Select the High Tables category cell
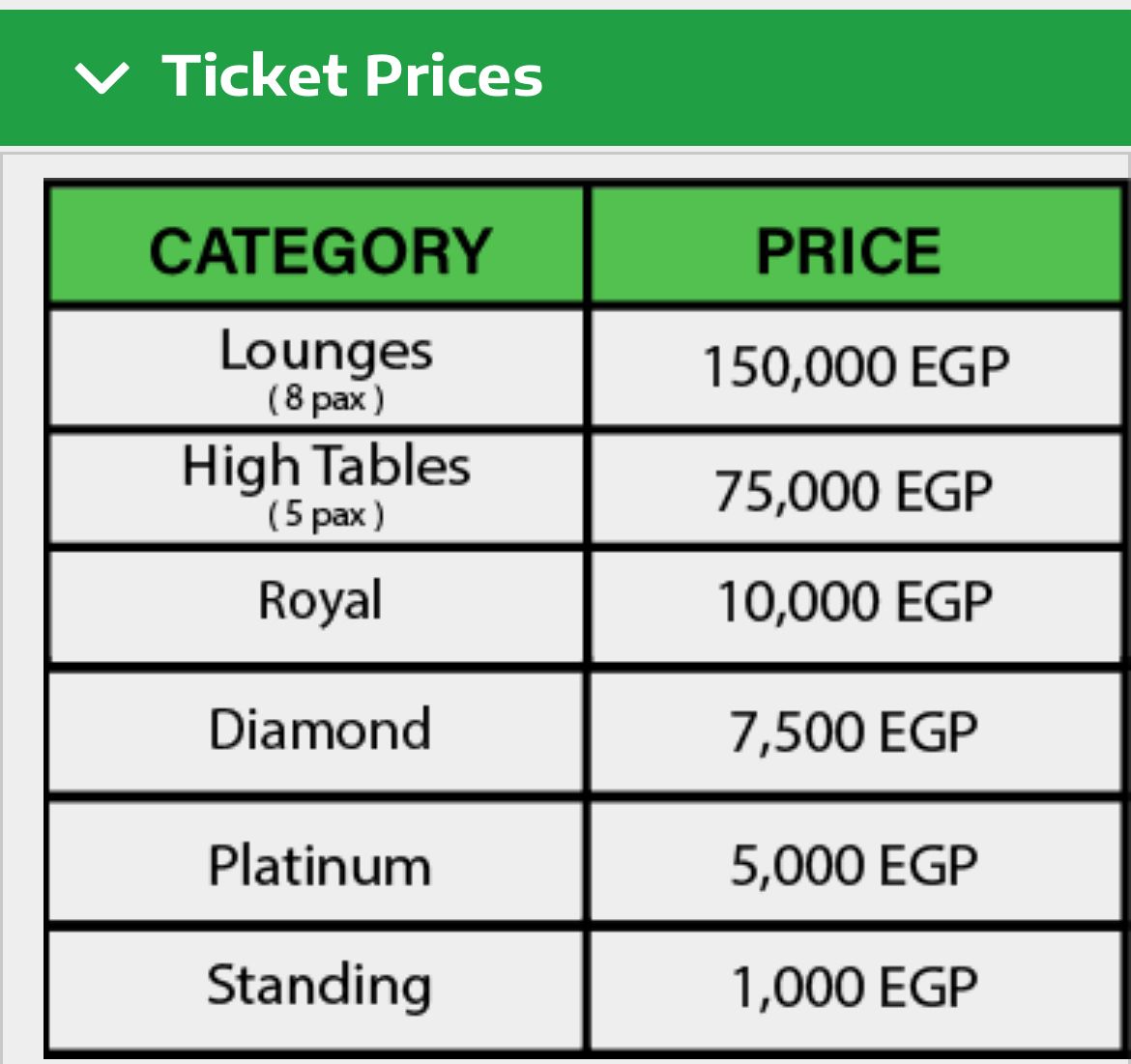The width and height of the screenshot is (1131, 1064). 318,488
